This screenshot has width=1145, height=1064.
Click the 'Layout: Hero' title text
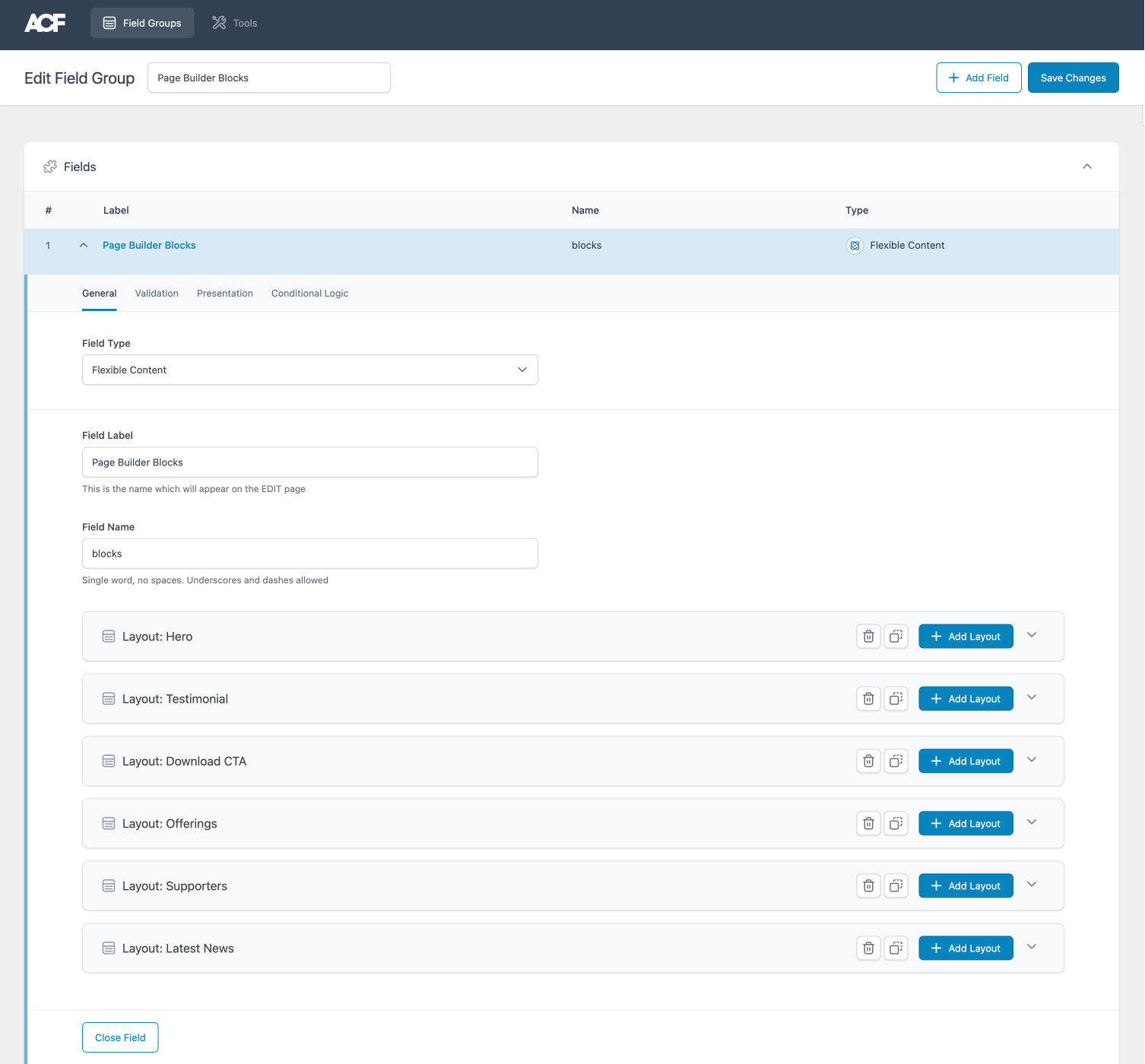pyautogui.click(x=157, y=637)
